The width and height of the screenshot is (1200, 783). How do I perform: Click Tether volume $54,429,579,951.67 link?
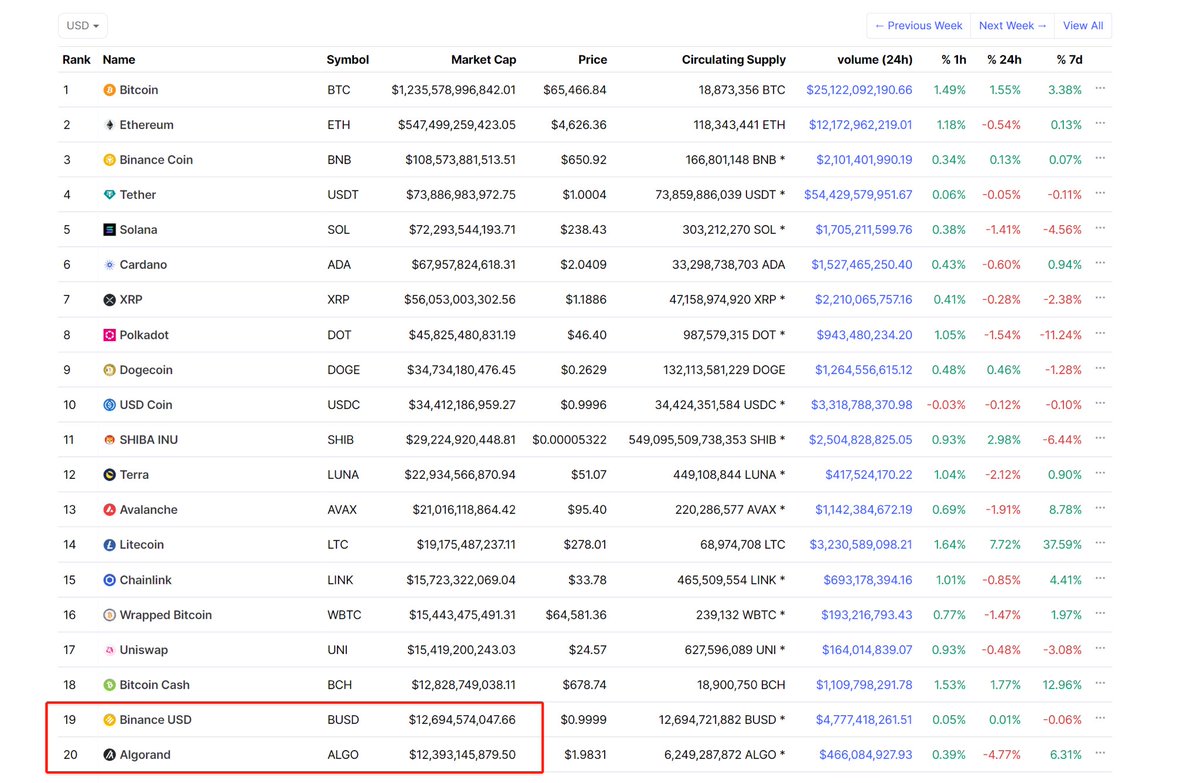[859, 195]
